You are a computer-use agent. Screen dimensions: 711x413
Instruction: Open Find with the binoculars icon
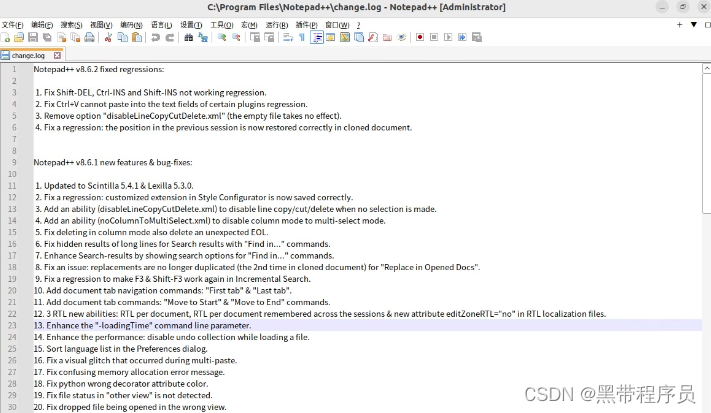pos(189,38)
